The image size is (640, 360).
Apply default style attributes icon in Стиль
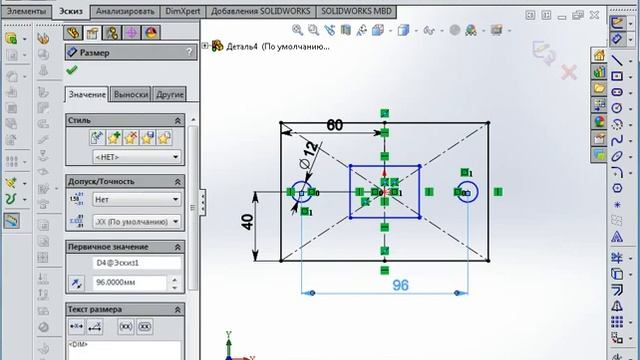(97, 138)
